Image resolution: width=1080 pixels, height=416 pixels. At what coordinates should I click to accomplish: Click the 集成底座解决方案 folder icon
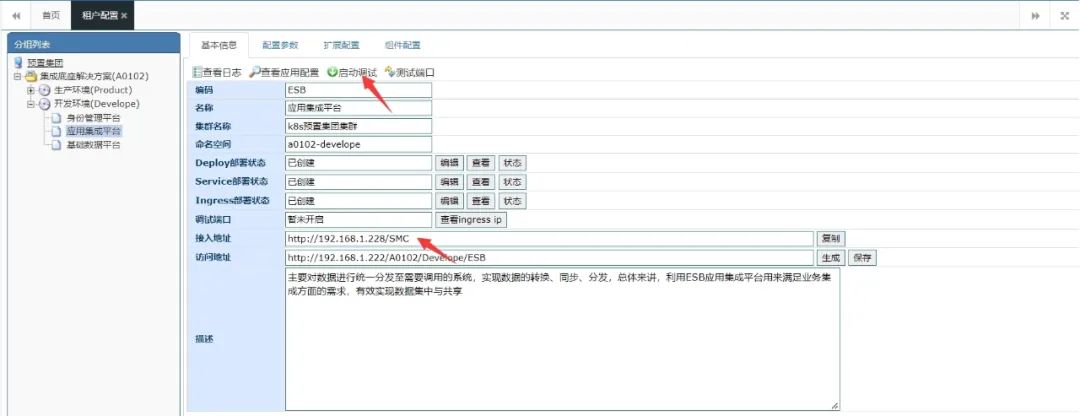31,76
